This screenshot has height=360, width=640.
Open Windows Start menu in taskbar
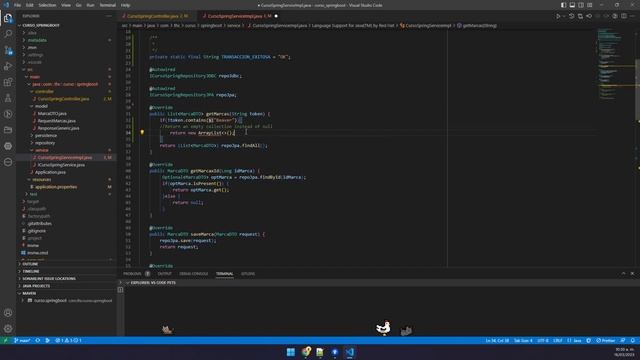click(x=291, y=352)
